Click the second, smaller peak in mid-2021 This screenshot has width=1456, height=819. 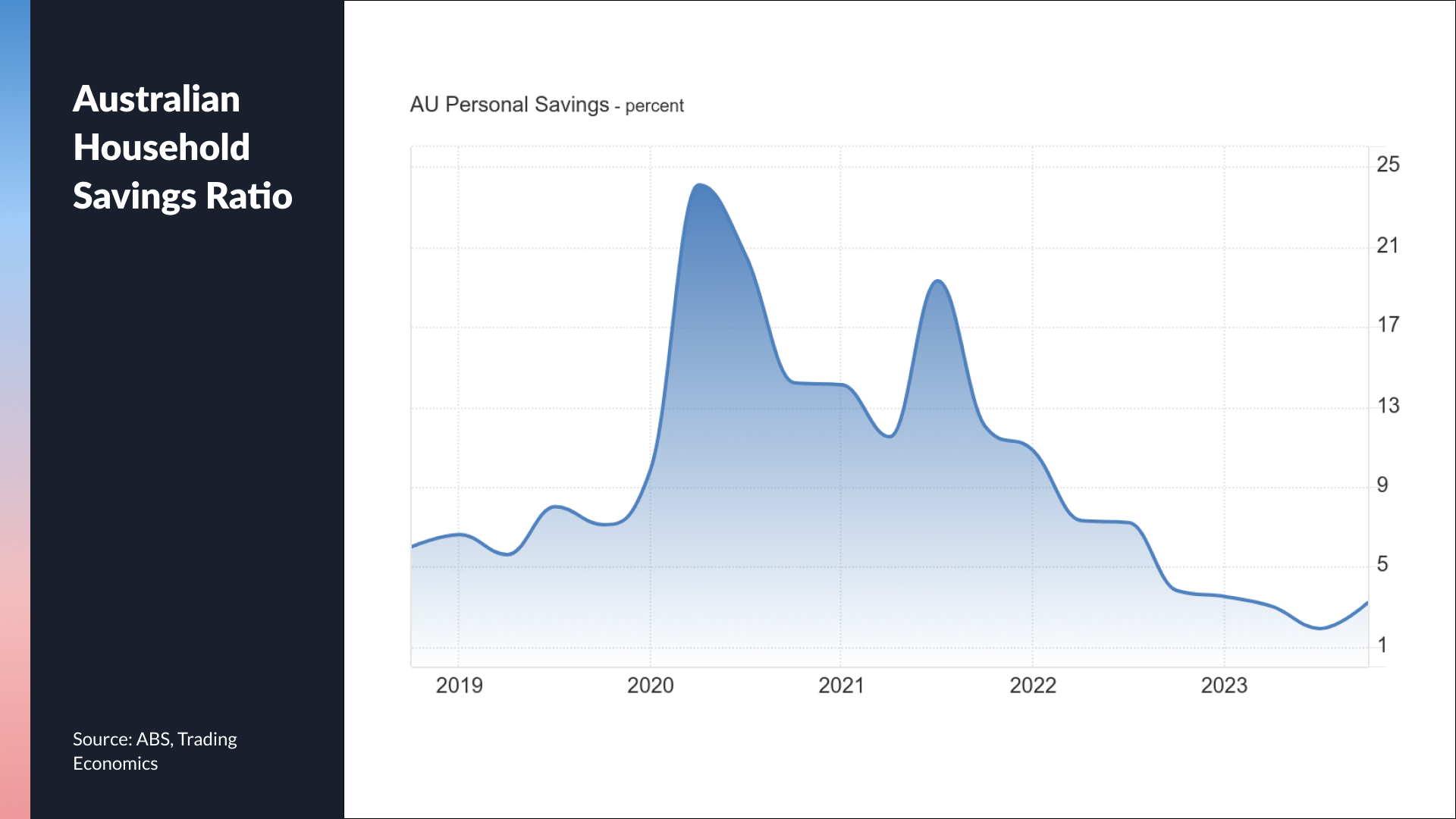(x=938, y=281)
